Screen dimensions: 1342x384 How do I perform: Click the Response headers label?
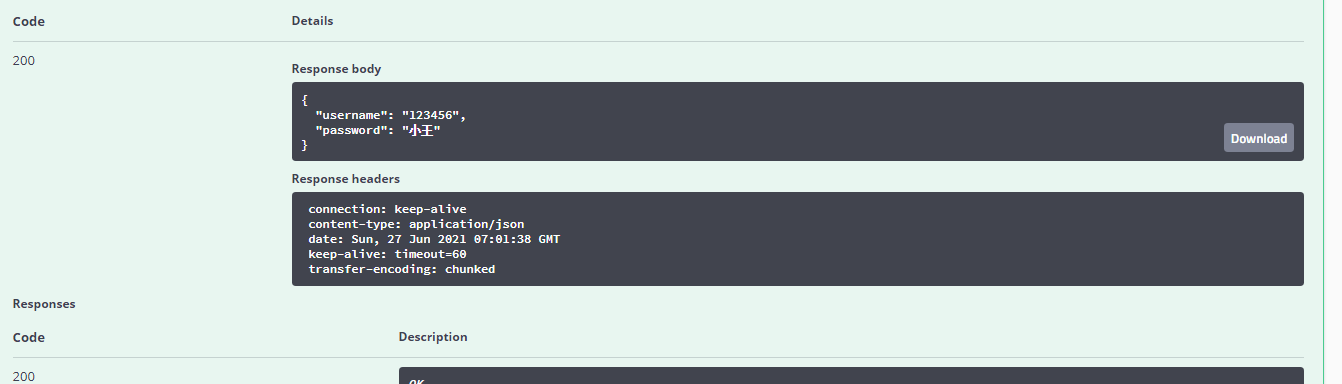pyautogui.click(x=345, y=179)
